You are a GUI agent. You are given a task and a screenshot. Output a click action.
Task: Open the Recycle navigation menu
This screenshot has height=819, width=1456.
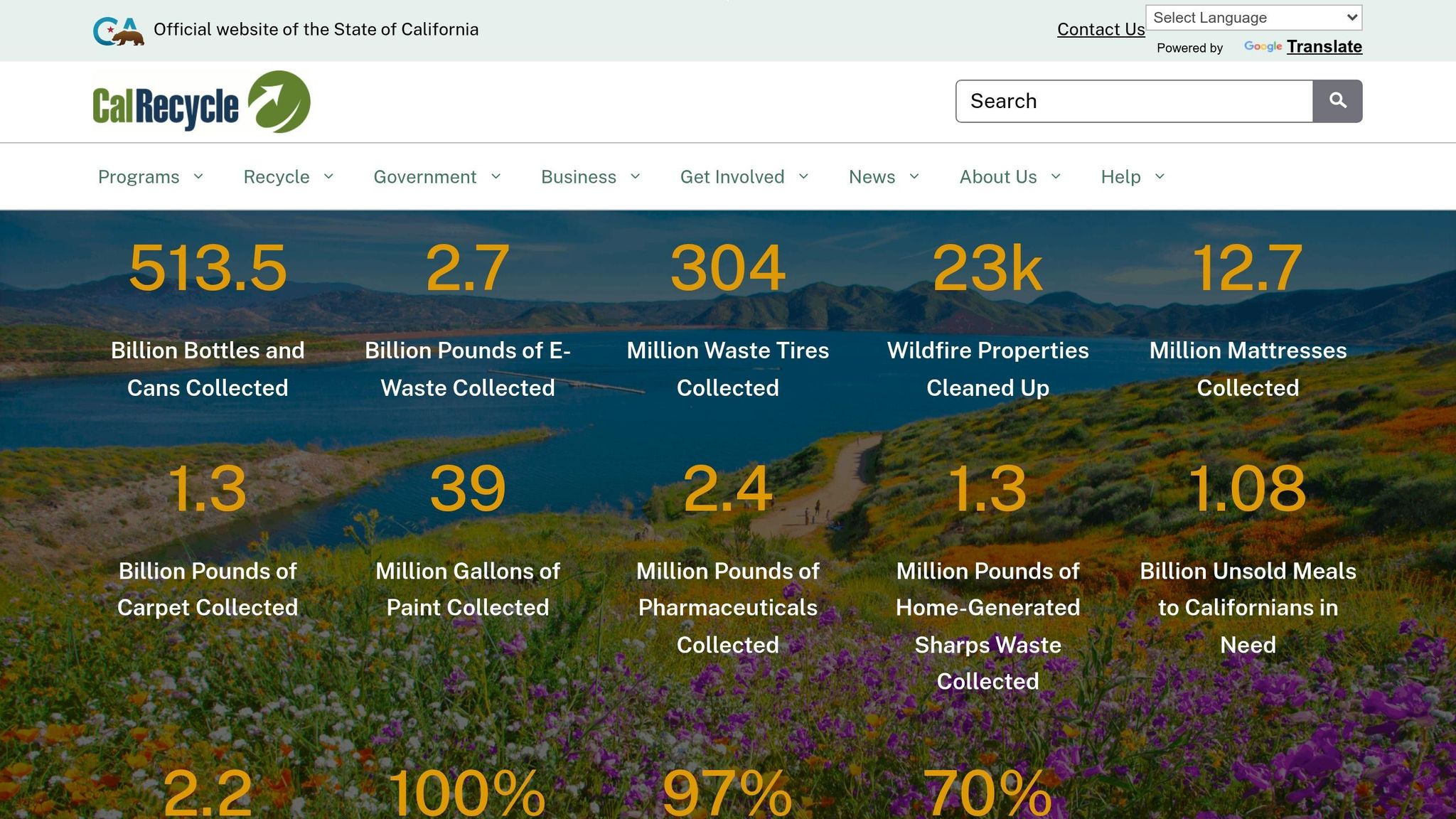[277, 177]
